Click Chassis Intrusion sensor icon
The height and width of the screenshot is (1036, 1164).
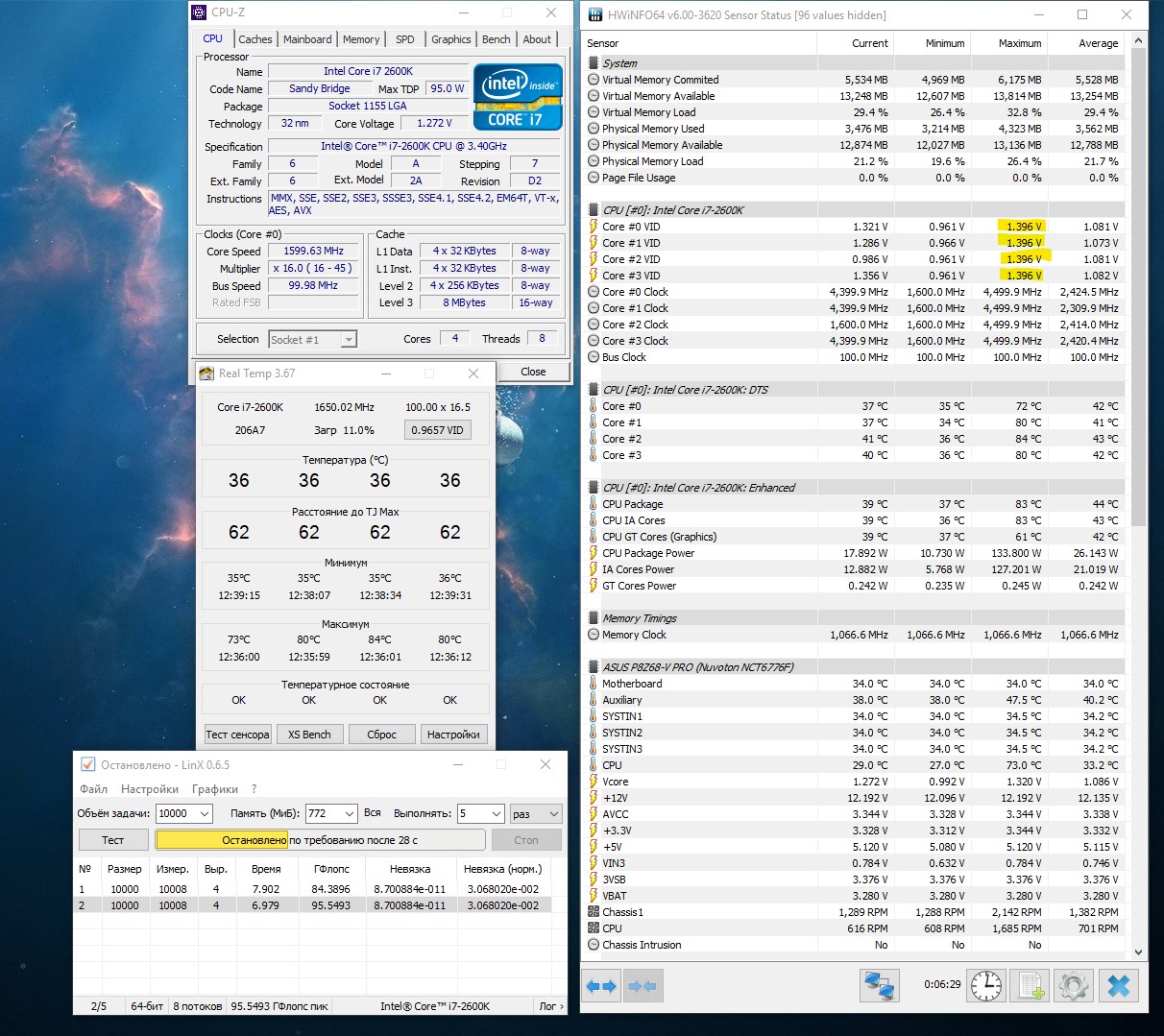pyautogui.click(x=594, y=945)
